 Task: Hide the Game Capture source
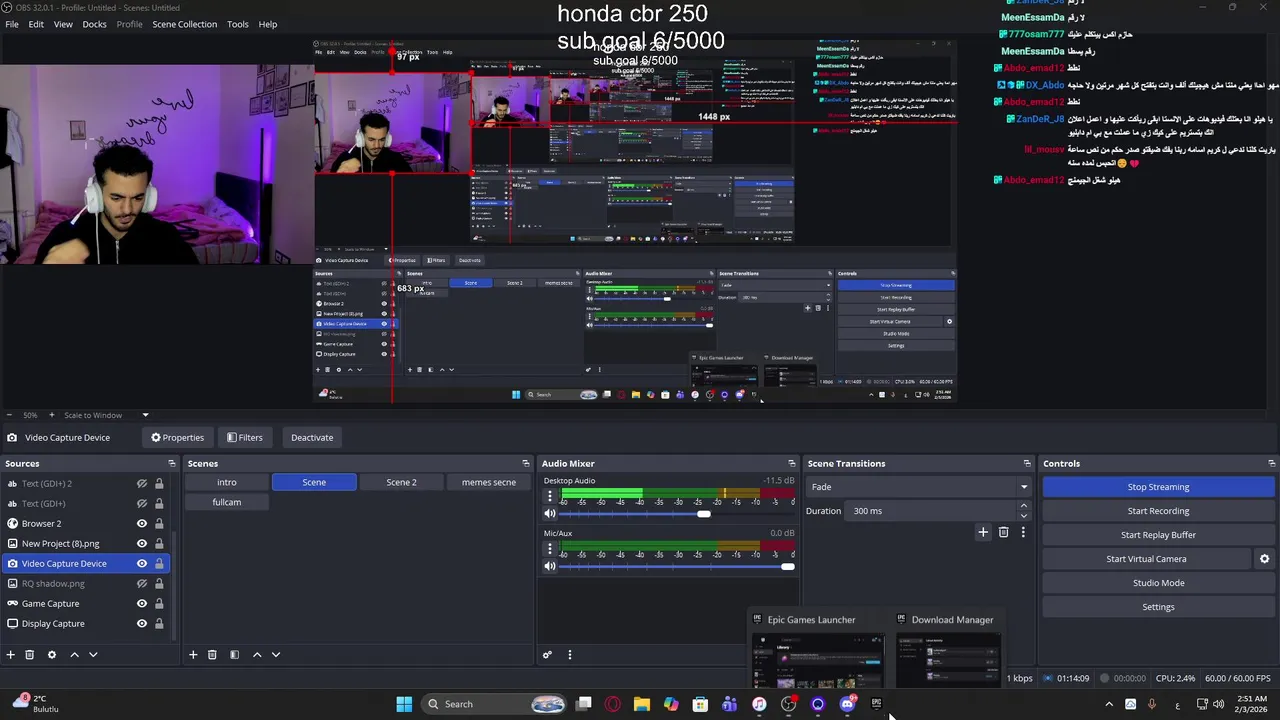[142, 603]
